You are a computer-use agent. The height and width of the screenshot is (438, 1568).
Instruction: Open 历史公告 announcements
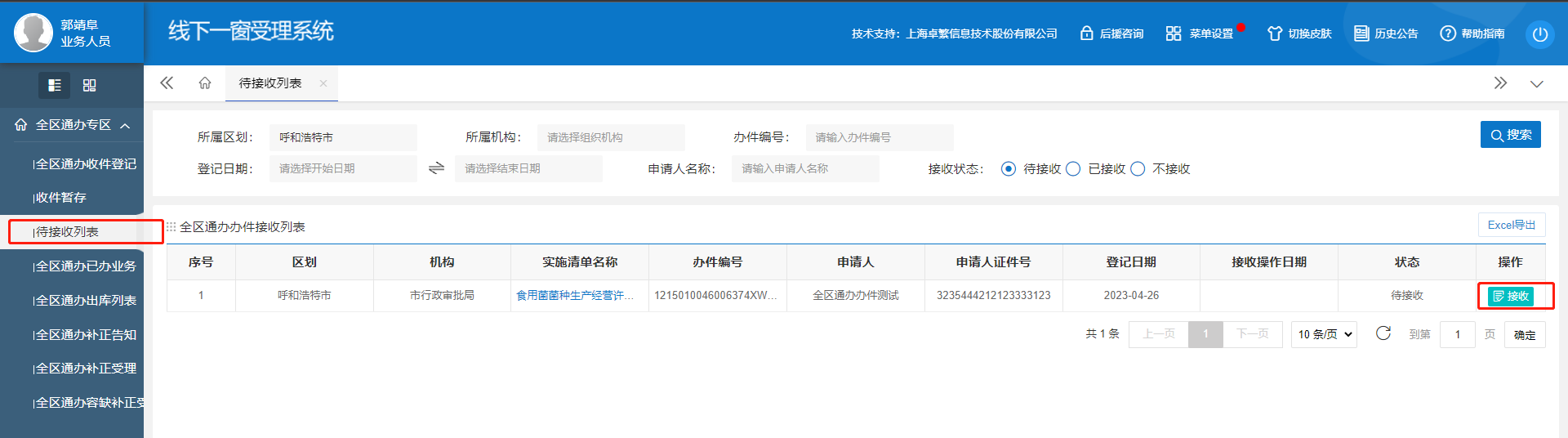click(1386, 34)
